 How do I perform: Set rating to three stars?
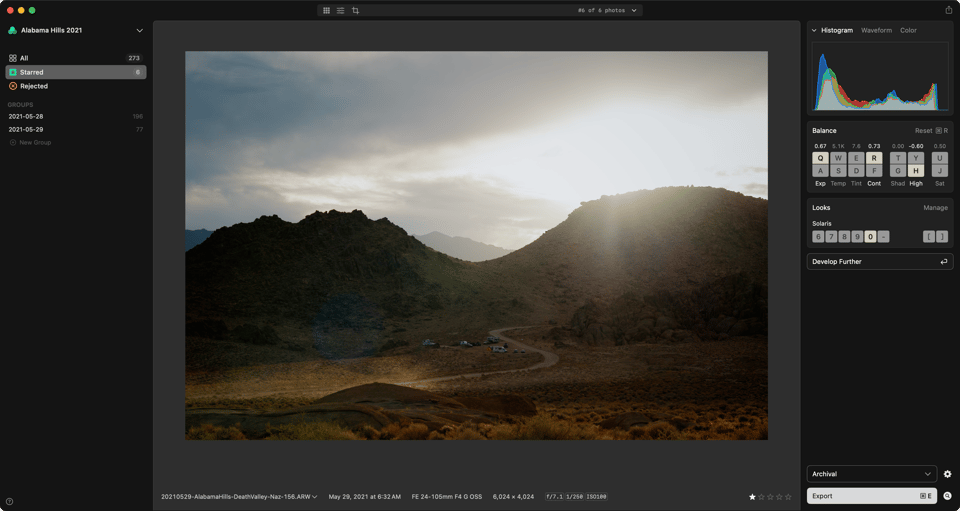pos(770,497)
